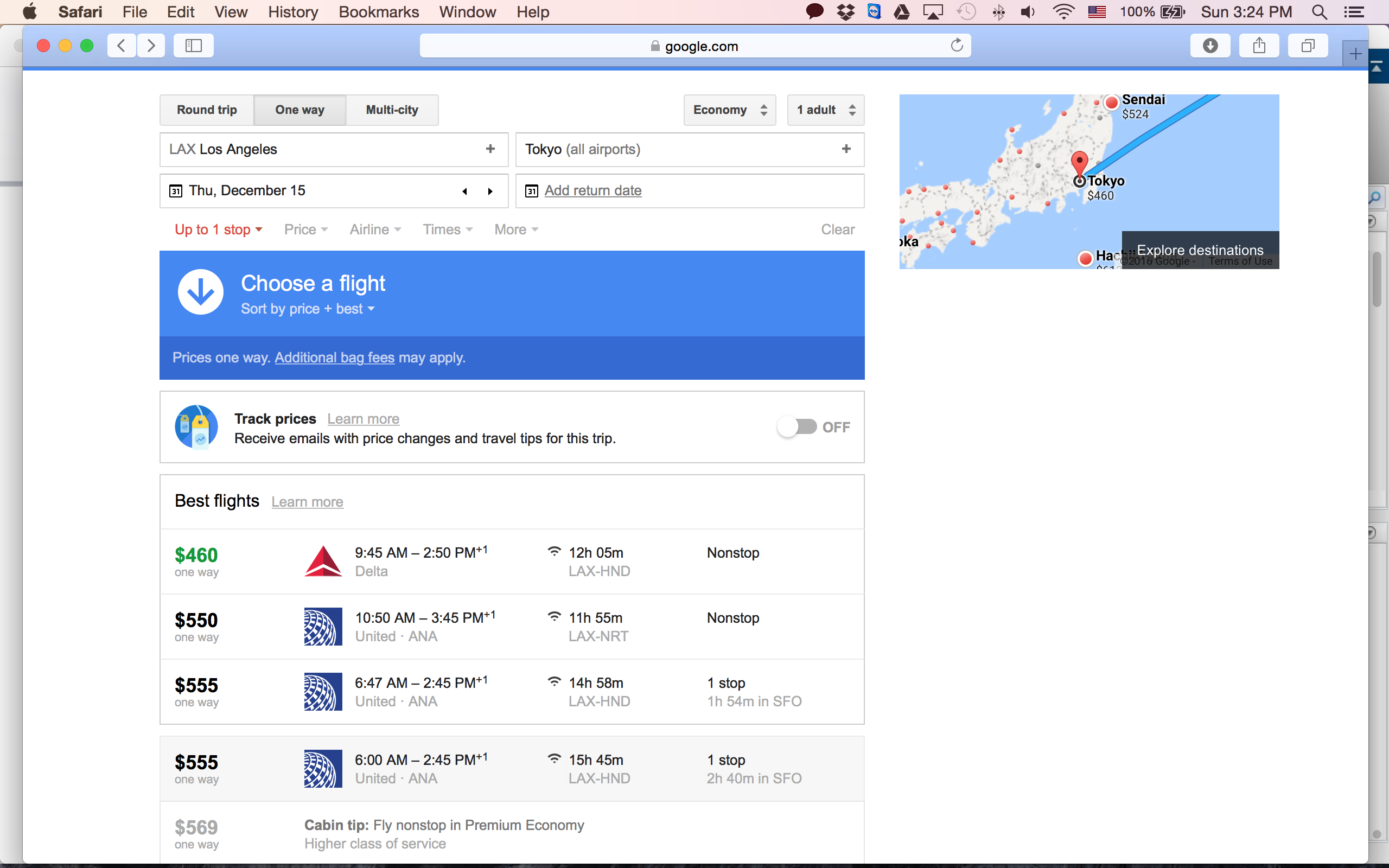
Task: Click the Bluetooth menu bar icon
Action: [999, 12]
